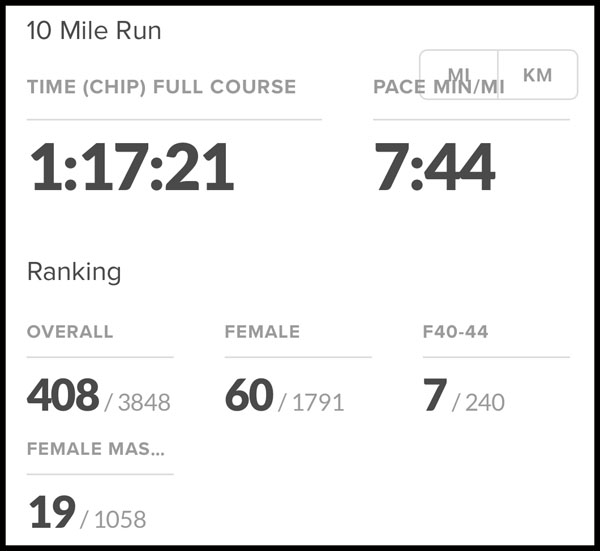
Task: Click the Ranking section heading
Action: (x=74, y=271)
